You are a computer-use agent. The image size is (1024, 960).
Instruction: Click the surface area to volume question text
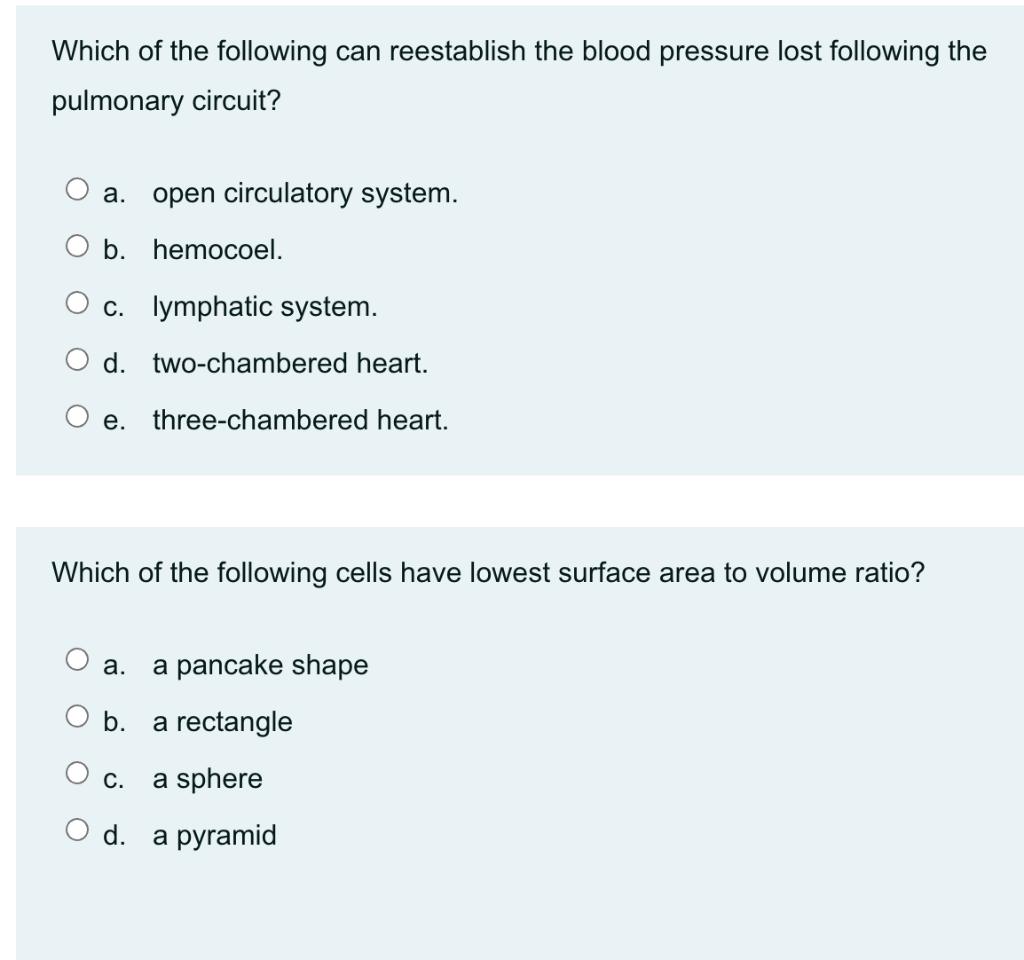point(488,573)
